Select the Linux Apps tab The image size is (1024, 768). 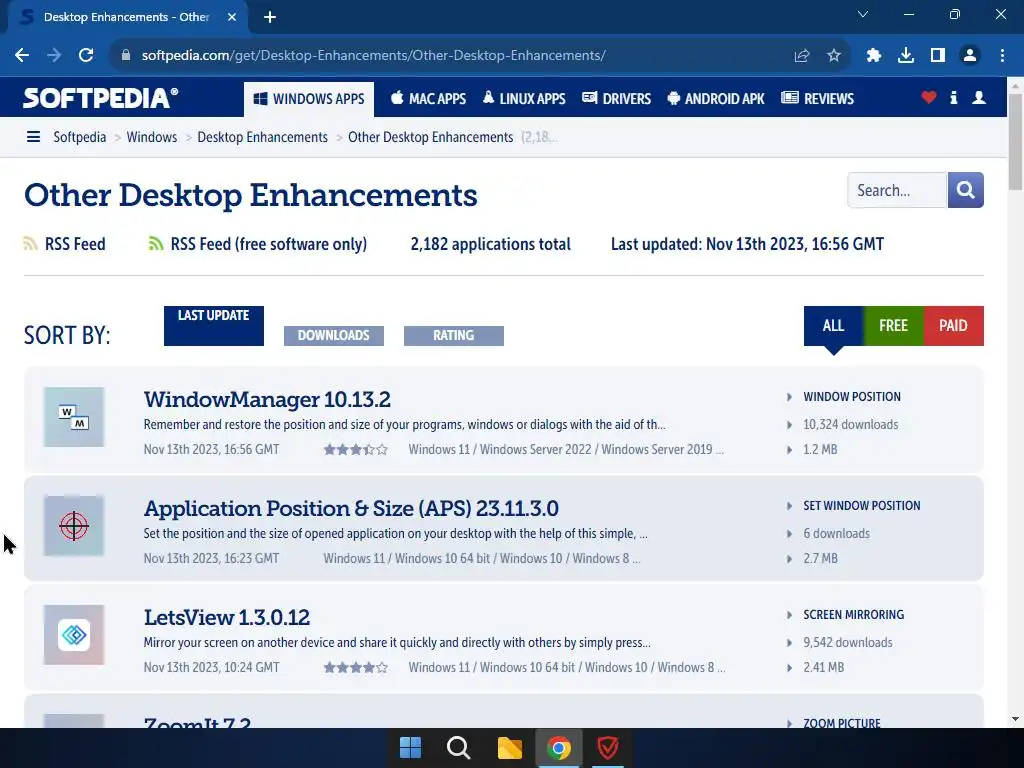click(x=524, y=99)
